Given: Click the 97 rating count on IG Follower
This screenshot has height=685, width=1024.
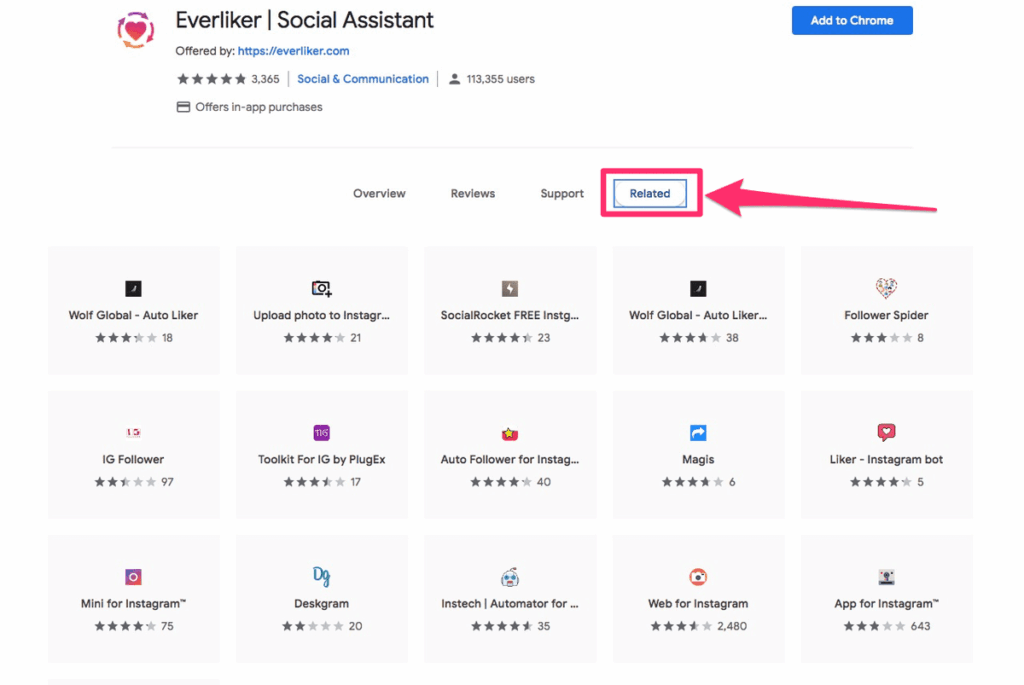Looking at the screenshot, I should pos(168,483).
